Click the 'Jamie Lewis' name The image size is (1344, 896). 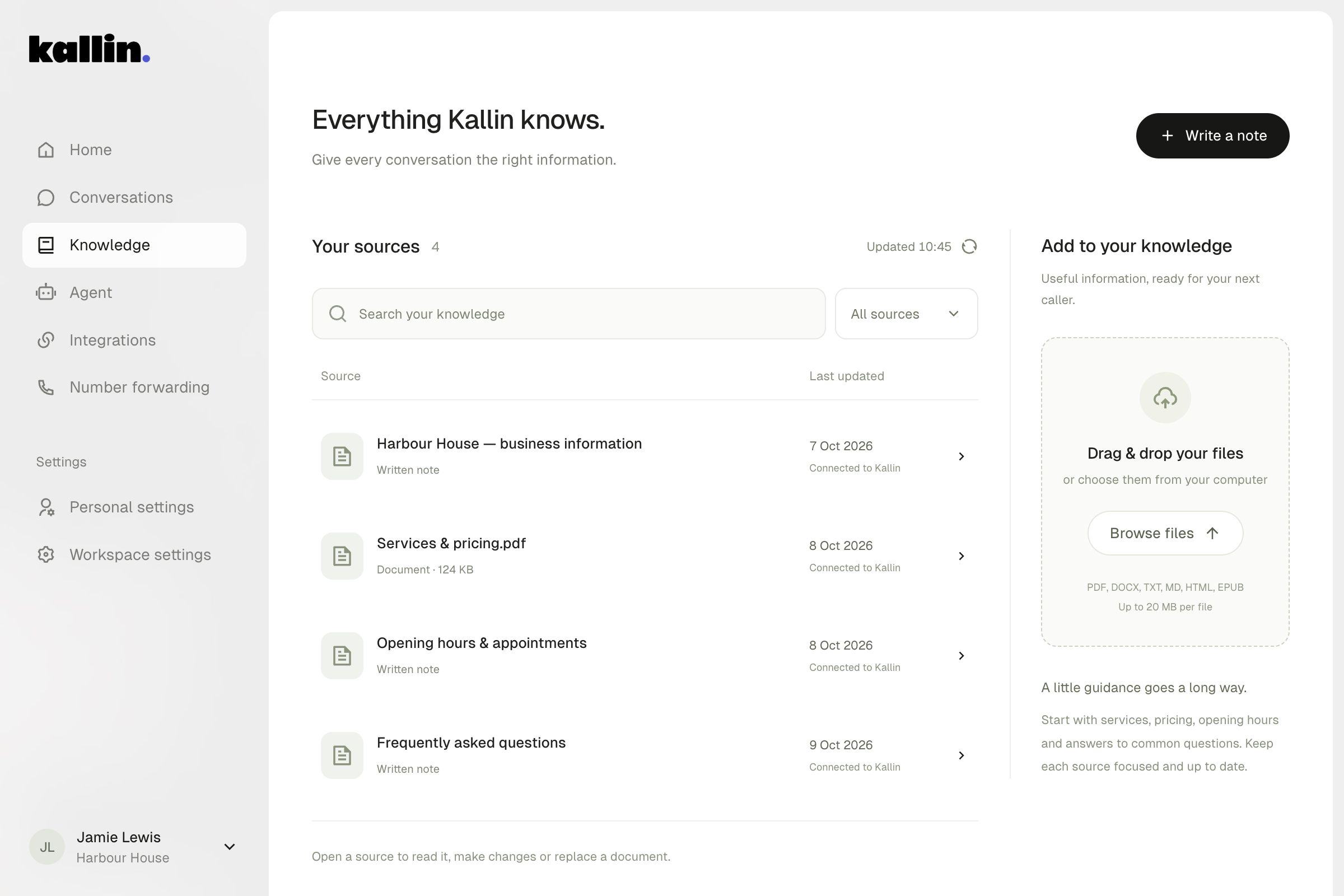pyautogui.click(x=118, y=837)
